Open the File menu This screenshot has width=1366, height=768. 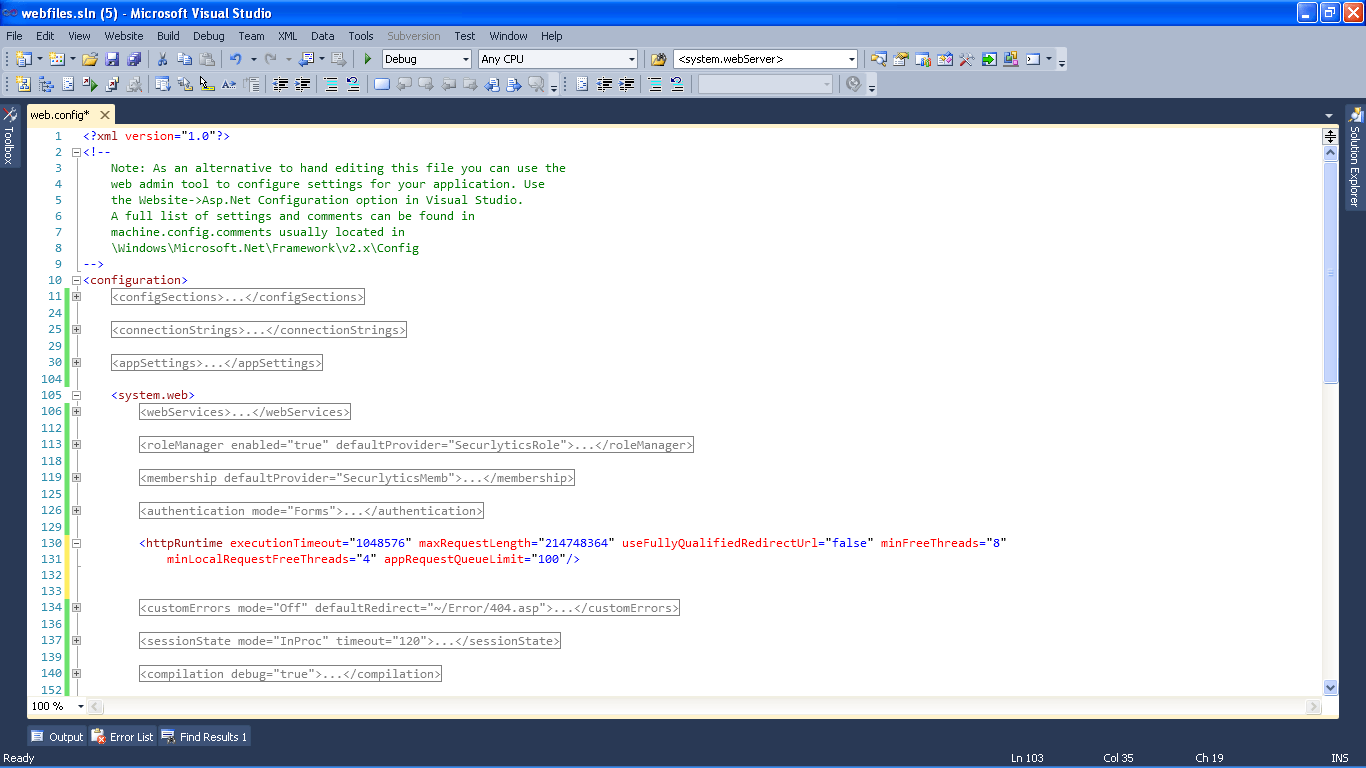tap(14, 36)
